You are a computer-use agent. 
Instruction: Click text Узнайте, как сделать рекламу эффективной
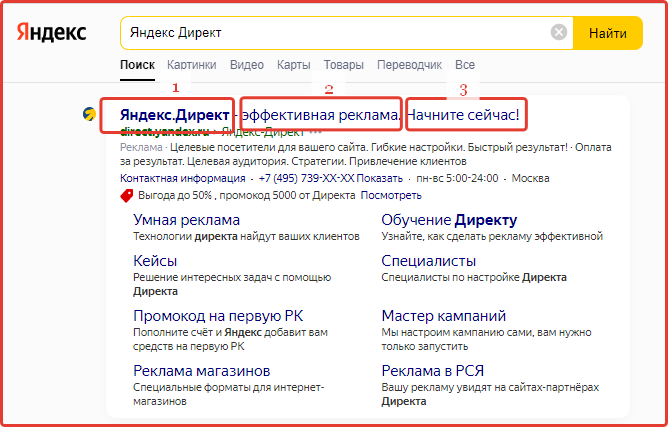click(x=492, y=236)
